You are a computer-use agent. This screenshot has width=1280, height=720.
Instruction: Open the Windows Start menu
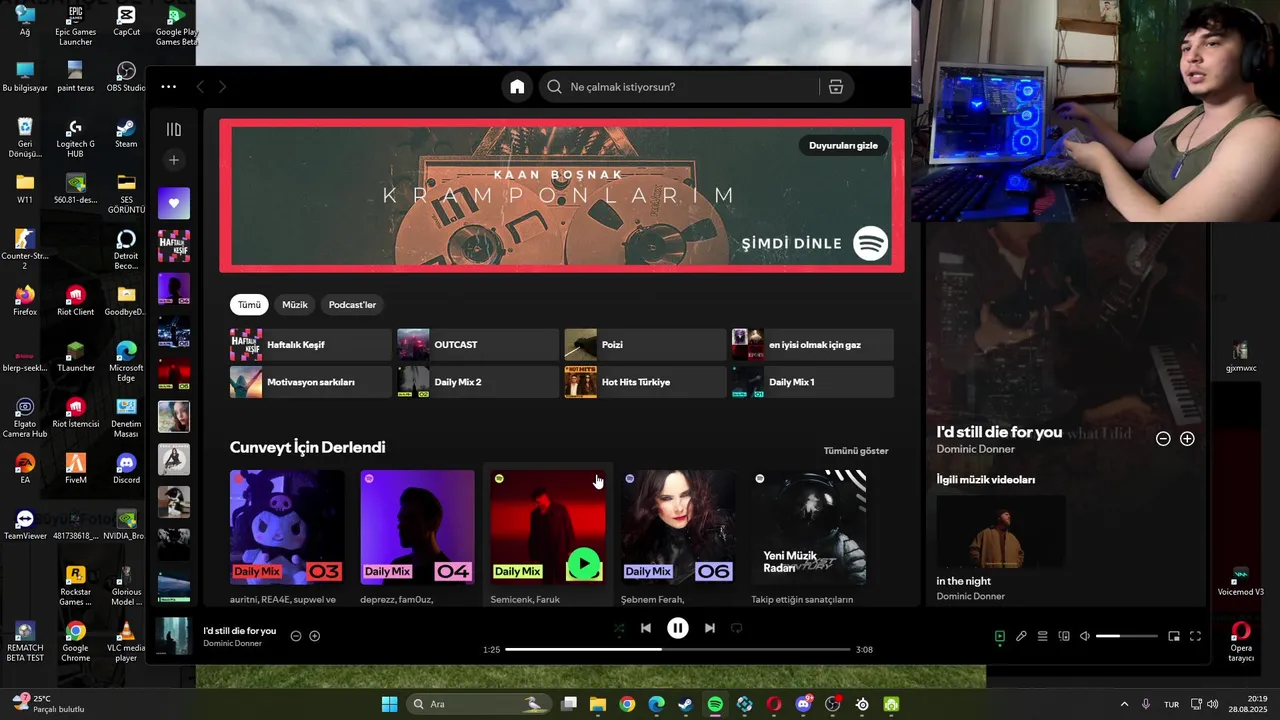(x=389, y=704)
